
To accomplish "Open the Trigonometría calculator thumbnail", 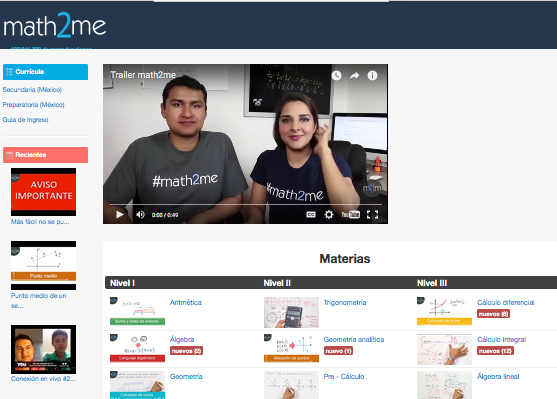I will point(291,312).
